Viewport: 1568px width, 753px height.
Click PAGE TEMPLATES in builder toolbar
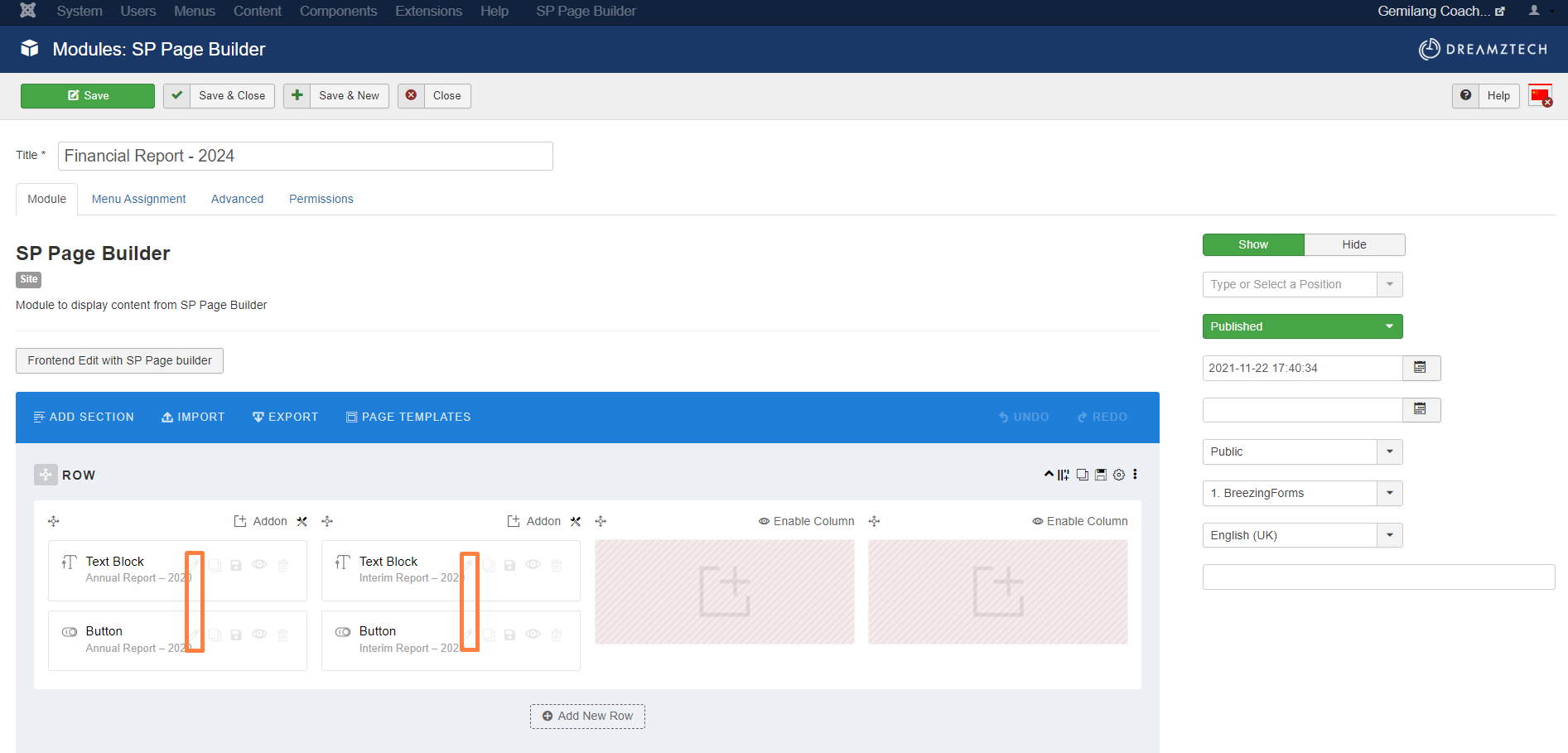click(x=408, y=417)
